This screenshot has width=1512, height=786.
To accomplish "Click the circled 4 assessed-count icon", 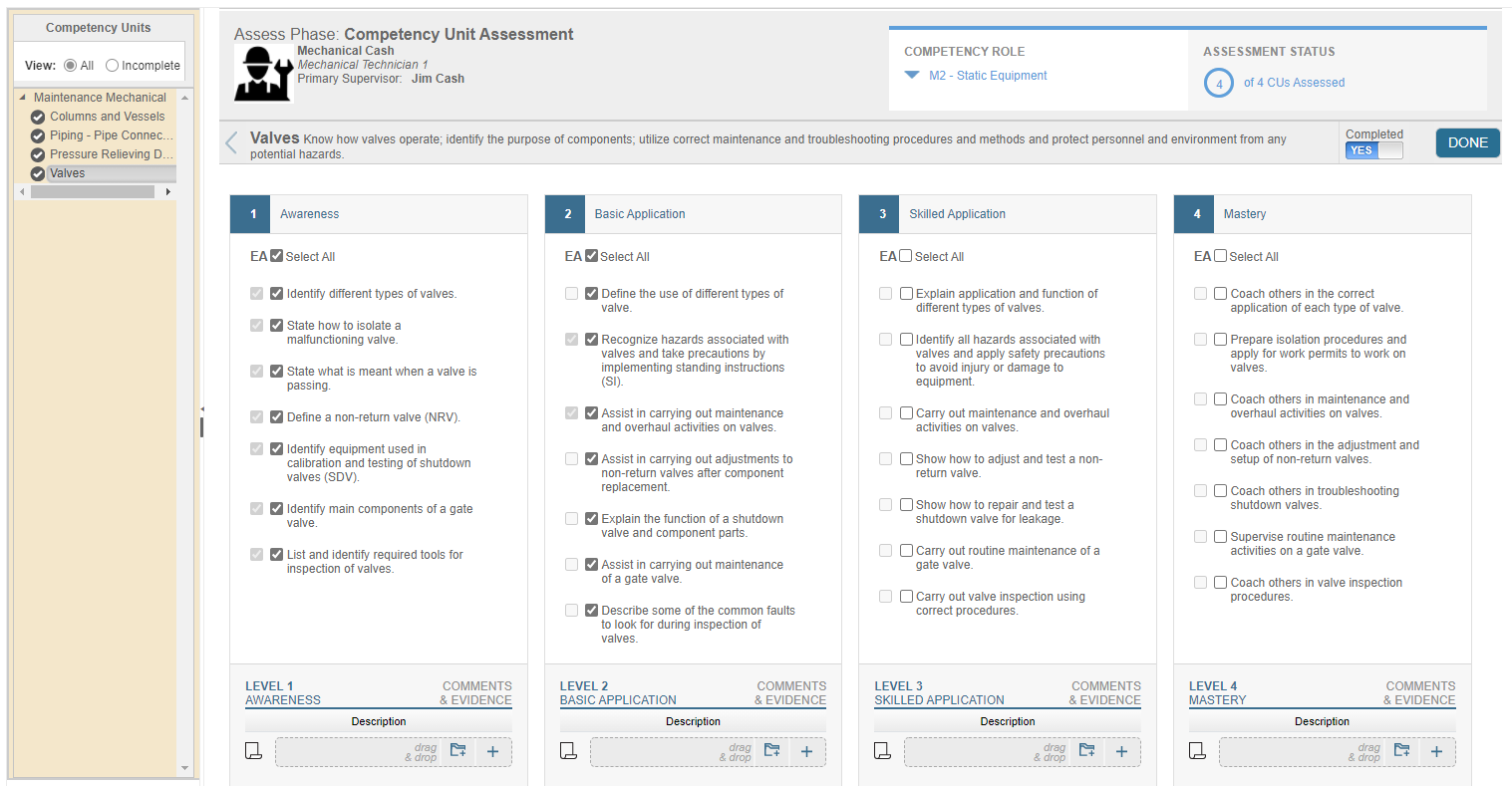I will click(1218, 83).
